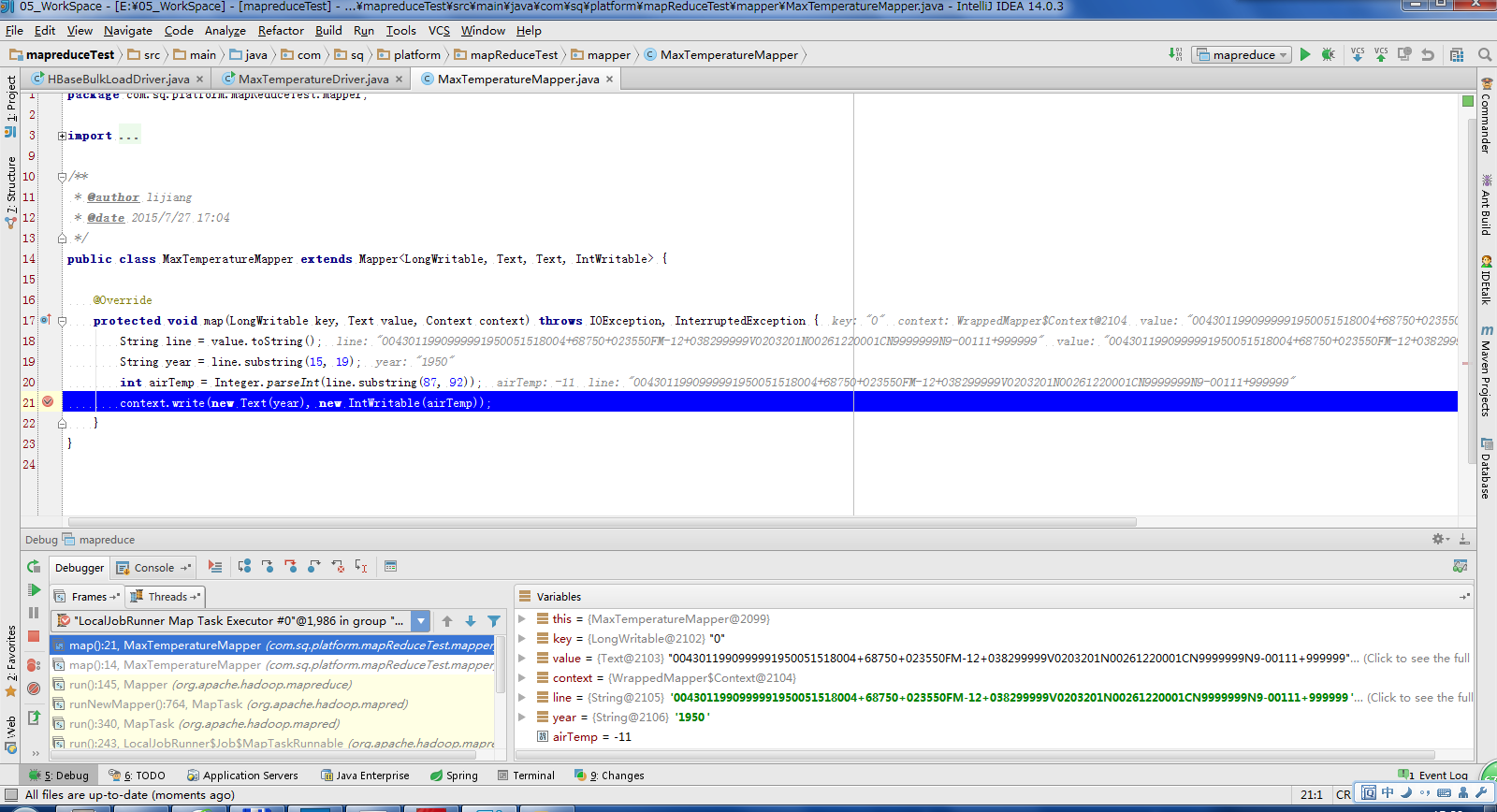Click the Step Out icon
This screenshot has width=1497, height=812.
click(x=314, y=567)
